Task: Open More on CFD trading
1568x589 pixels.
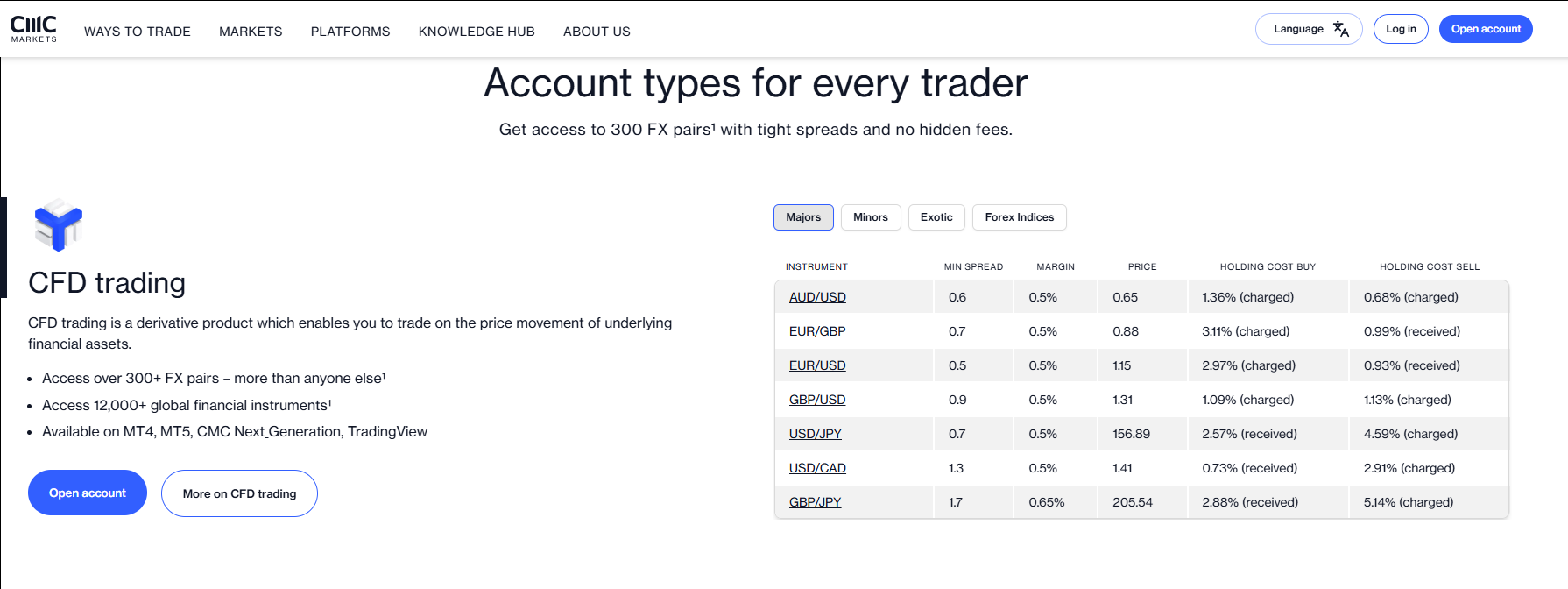Action: pyautogui.click(x=239, y=493)
